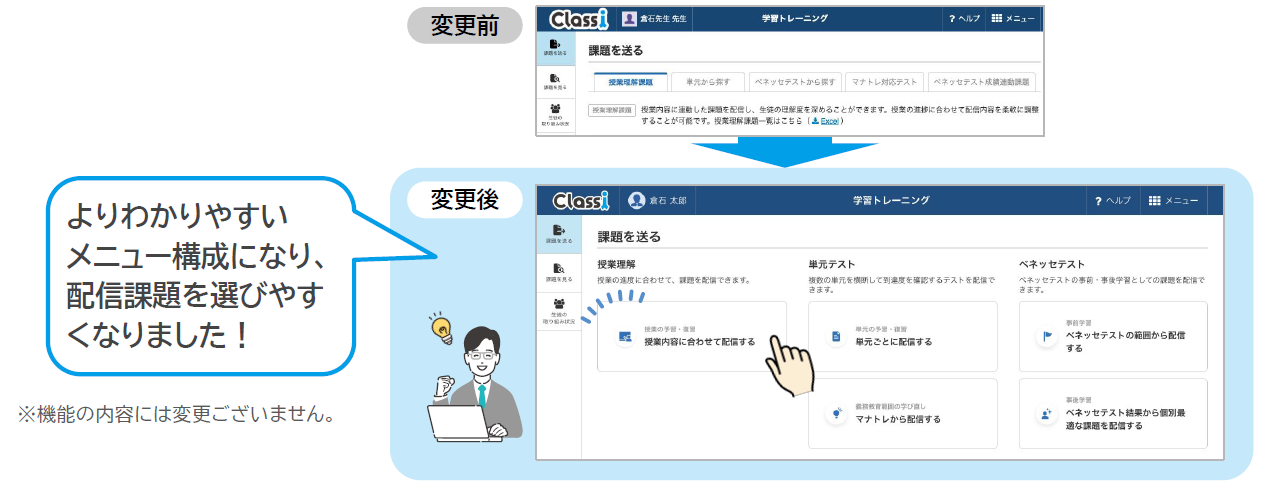1288x490 pixels.
Task: Click the Classi logo in the 変更後 screen
Action: (580, 201)
